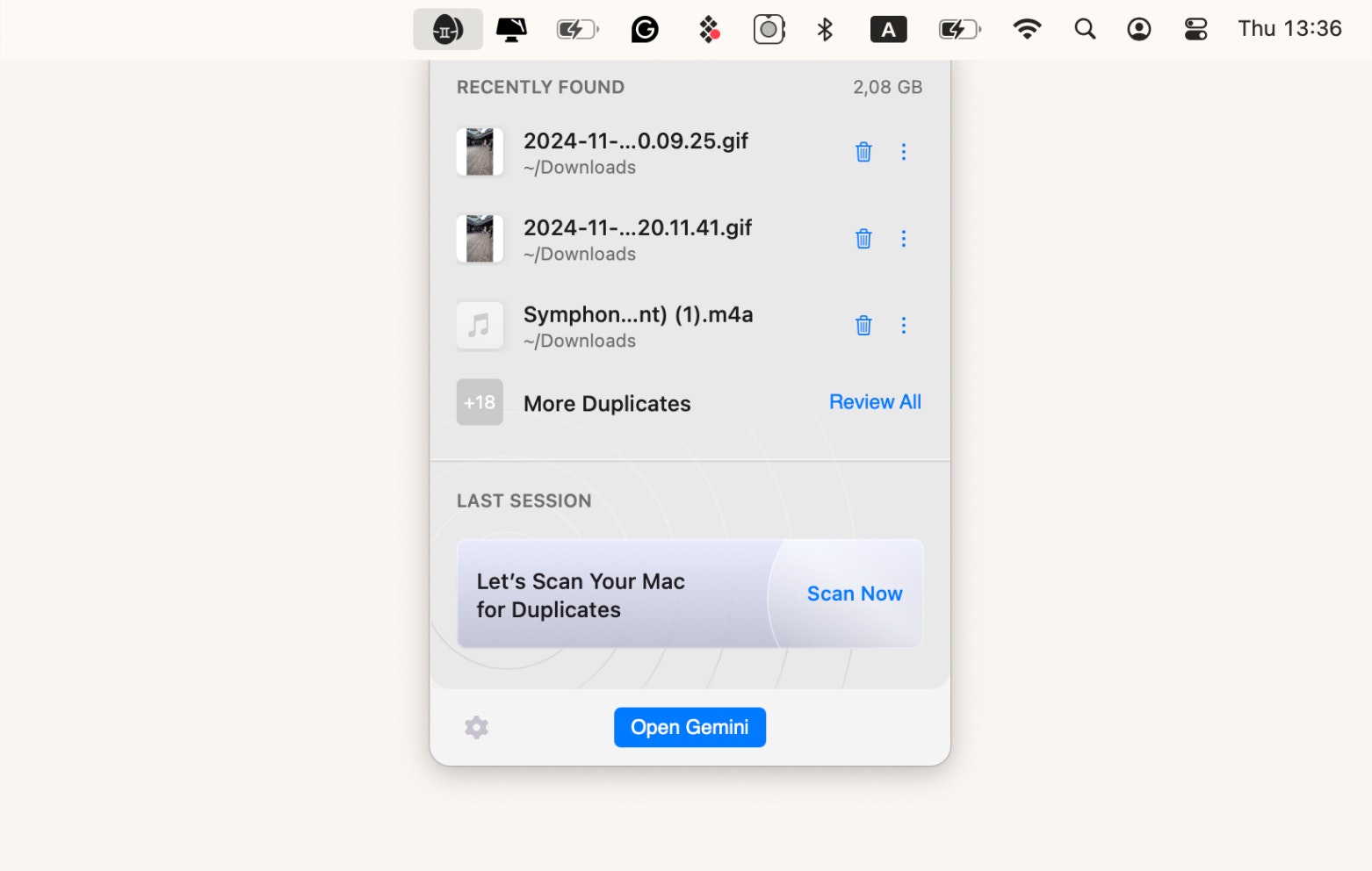Viewport: 1372px width, 871px height.
Task: Click Let's Scan Your Mac for Duplicates text
Action: click(x=581, y=595)
